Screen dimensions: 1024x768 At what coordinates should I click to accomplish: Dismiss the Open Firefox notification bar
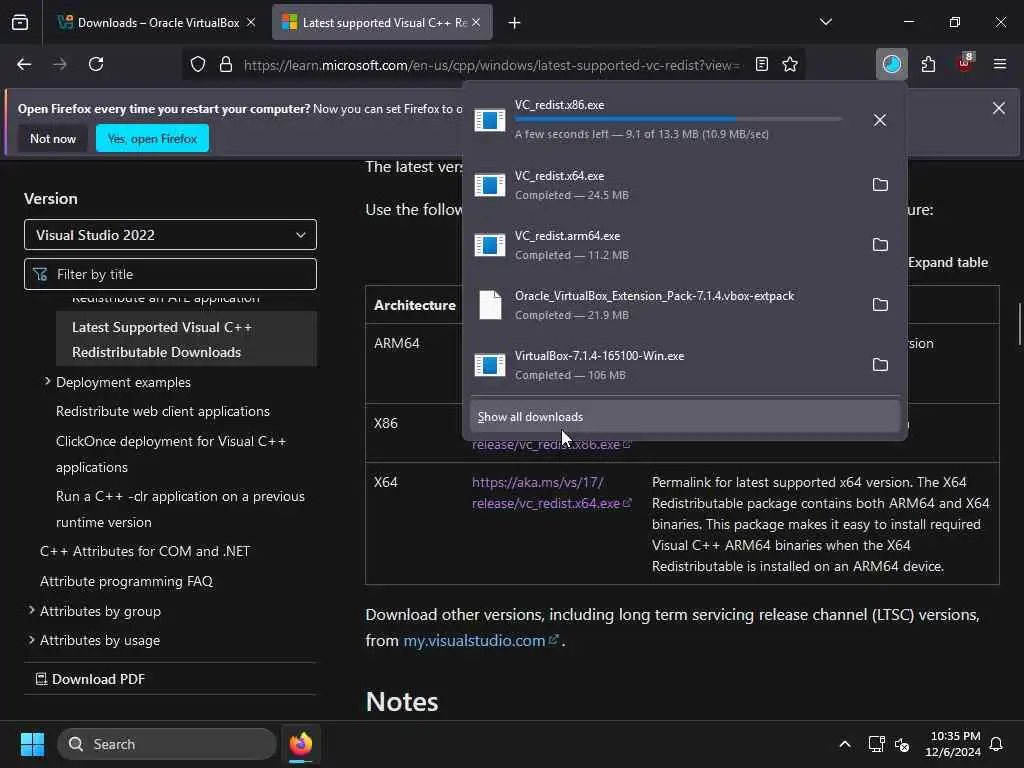(999, 108)
